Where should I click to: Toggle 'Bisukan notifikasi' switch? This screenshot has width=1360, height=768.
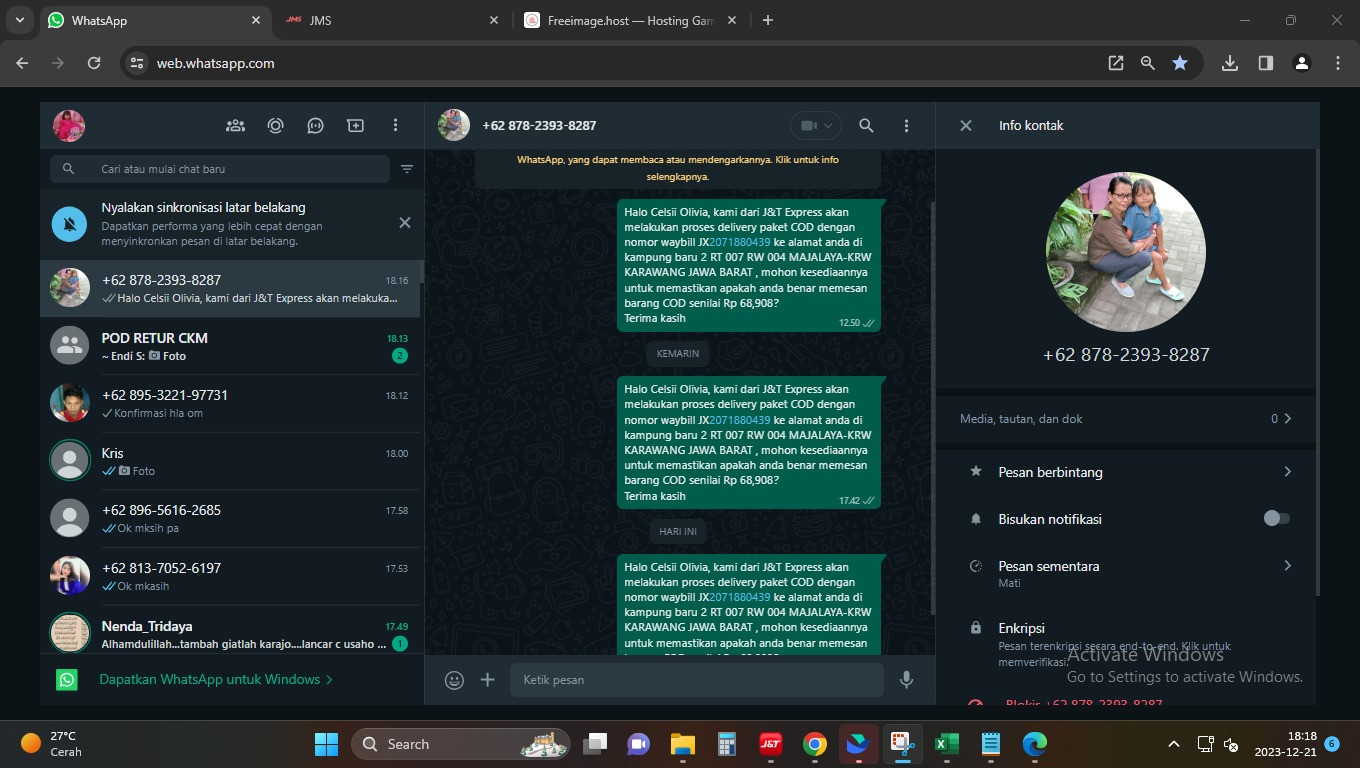pos(1276,518)
